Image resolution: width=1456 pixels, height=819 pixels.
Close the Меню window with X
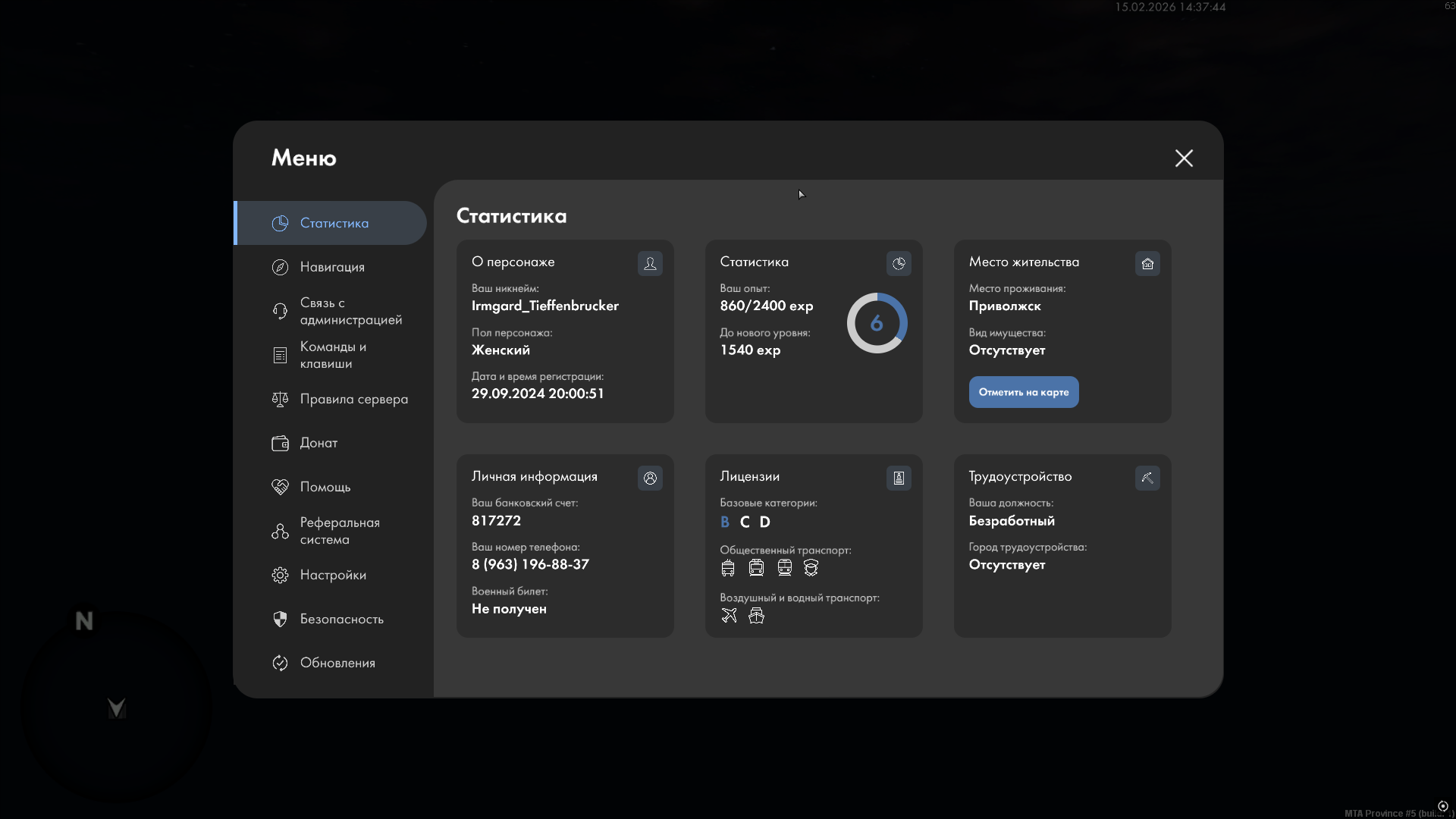click(1184, 158)
